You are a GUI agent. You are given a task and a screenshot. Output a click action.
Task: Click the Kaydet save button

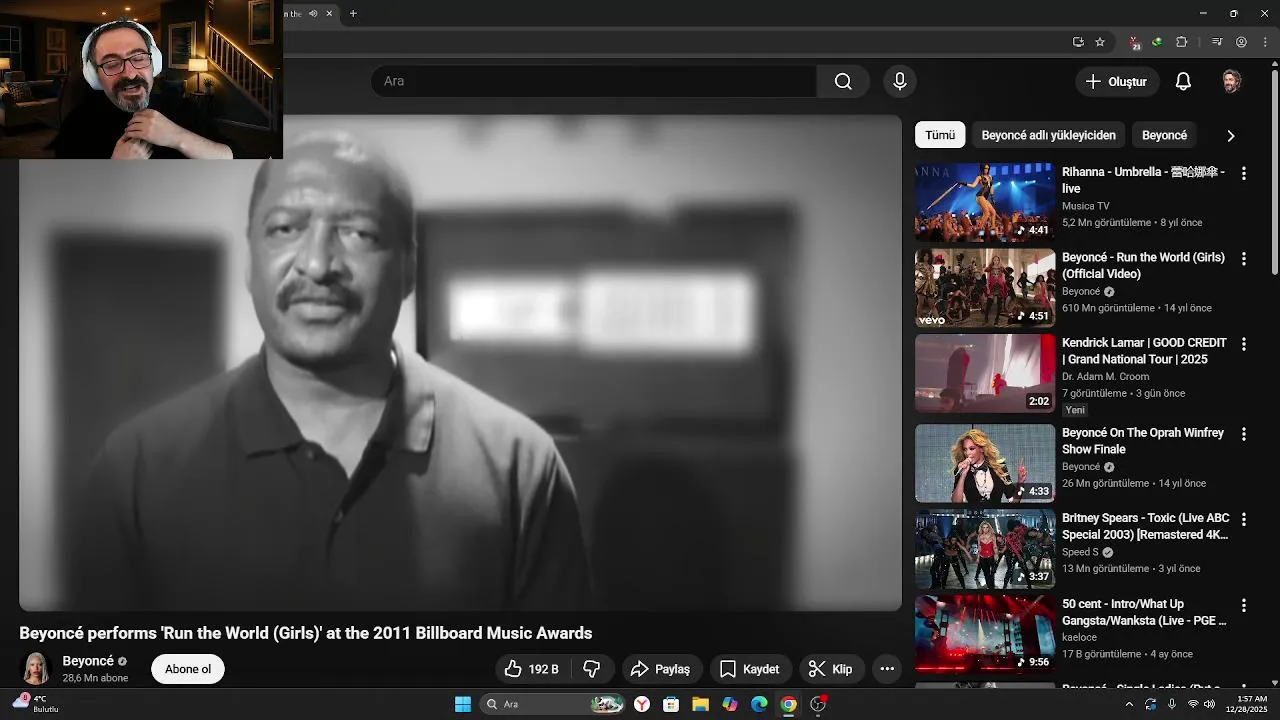[751, 669]
